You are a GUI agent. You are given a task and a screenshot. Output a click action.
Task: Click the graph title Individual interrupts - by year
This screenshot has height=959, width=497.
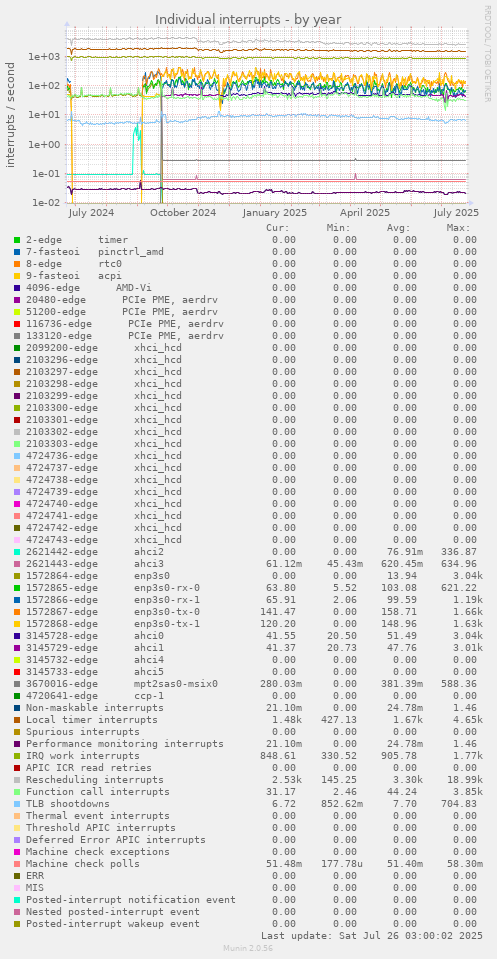pyautogui.click(x=248, y=20)
